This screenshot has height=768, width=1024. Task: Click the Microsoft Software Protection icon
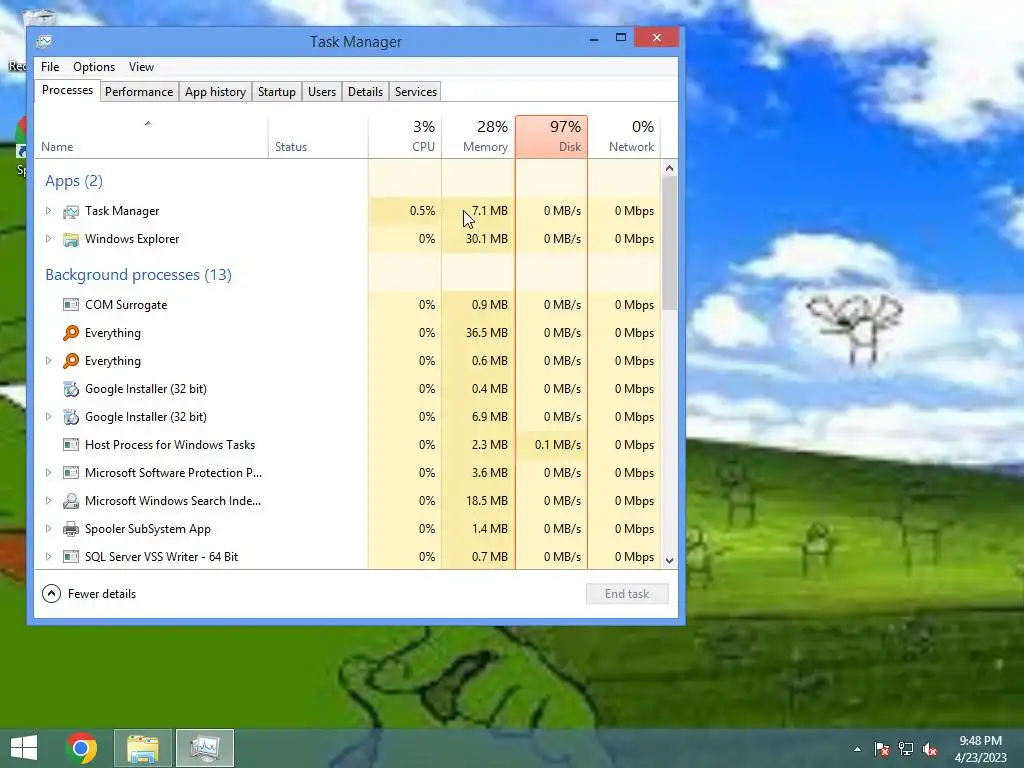tap(71, 473)
